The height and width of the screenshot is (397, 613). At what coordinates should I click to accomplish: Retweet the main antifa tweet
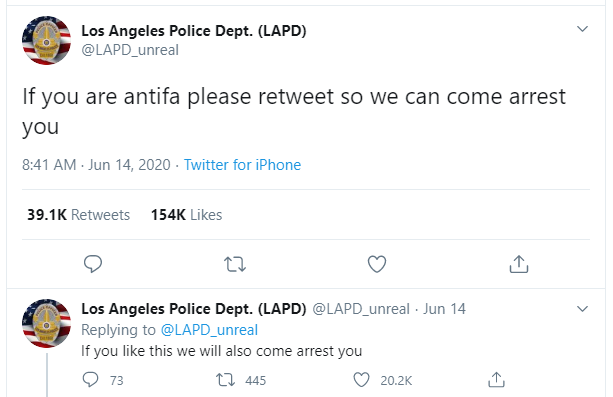[235, 264]
